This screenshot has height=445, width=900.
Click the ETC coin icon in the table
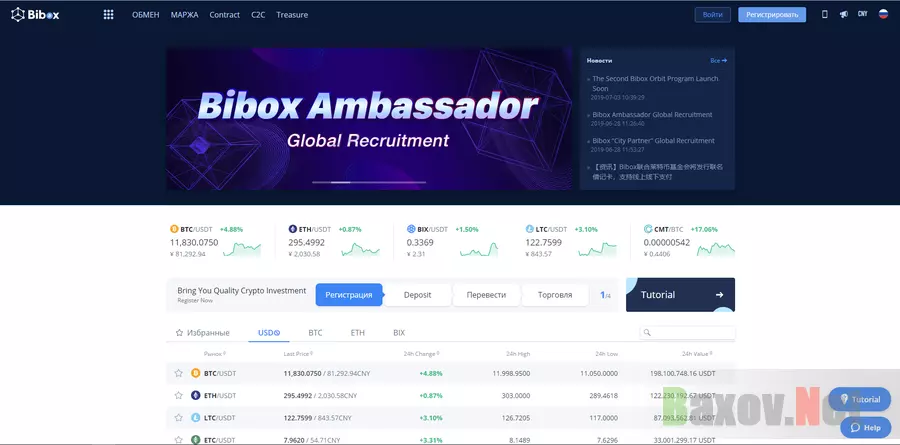pyautogui.click(x=196, y=440)
